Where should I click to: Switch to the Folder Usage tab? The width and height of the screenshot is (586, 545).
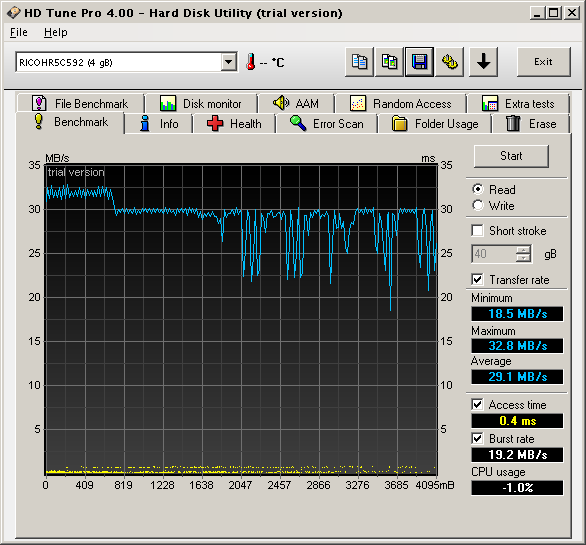(435, 124)
